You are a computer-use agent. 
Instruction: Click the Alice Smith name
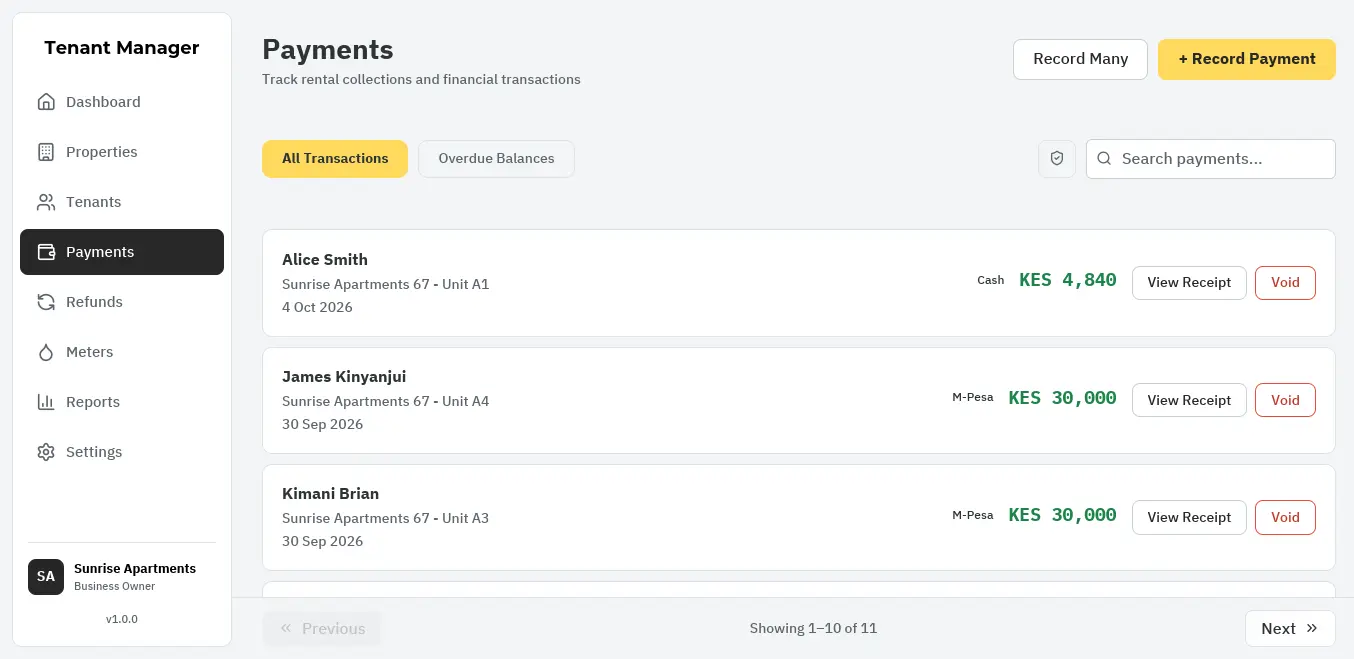pyautogui.click(x=325, y=260)
